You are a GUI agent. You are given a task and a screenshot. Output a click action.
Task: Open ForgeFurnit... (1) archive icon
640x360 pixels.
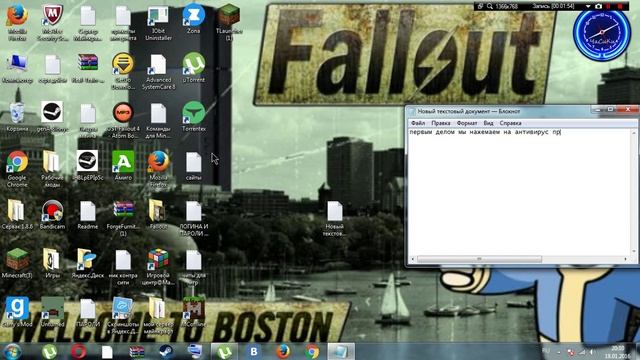(123, 211)
